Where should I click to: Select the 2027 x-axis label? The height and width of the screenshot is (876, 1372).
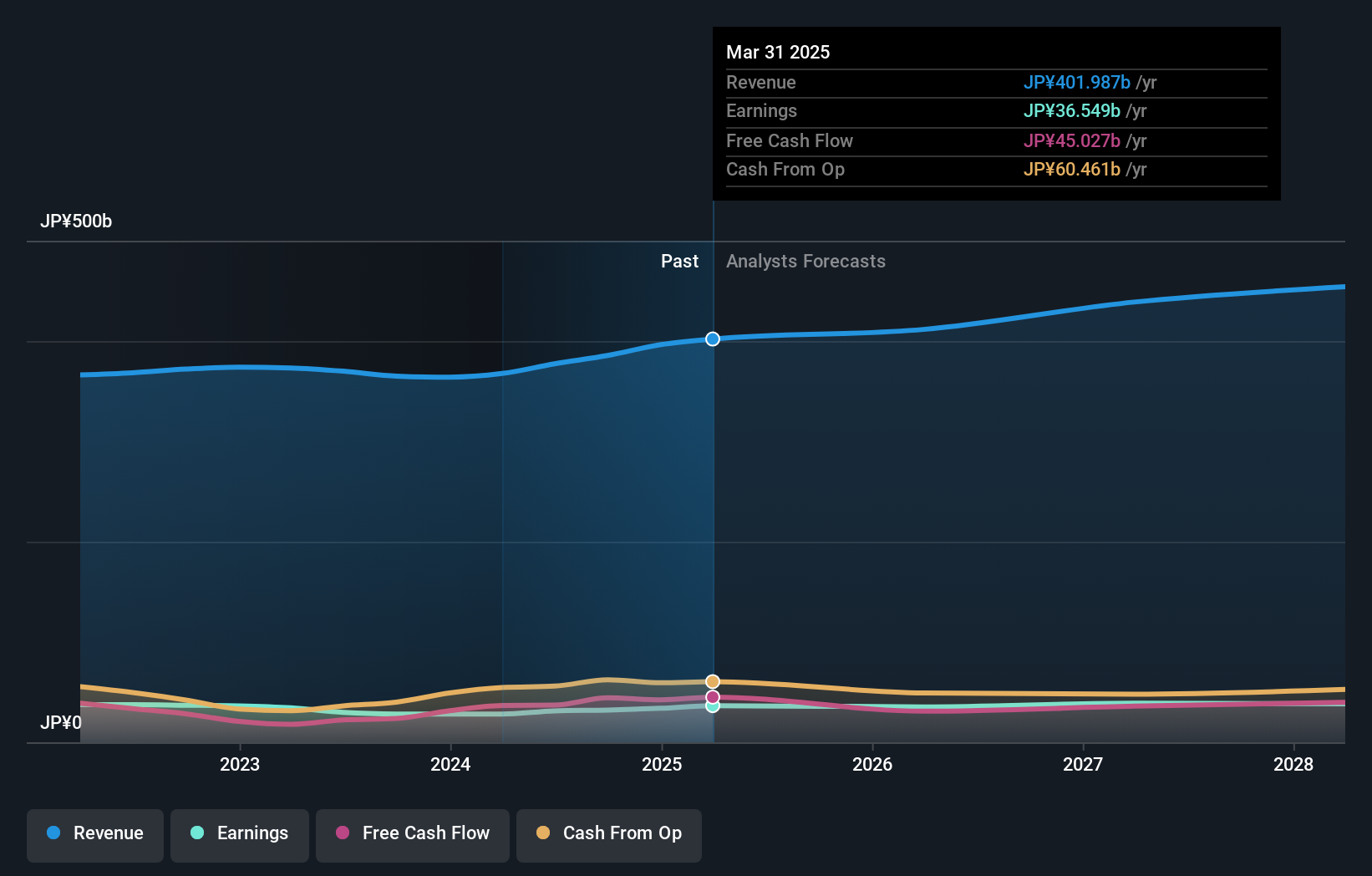tap(1083, 764)
